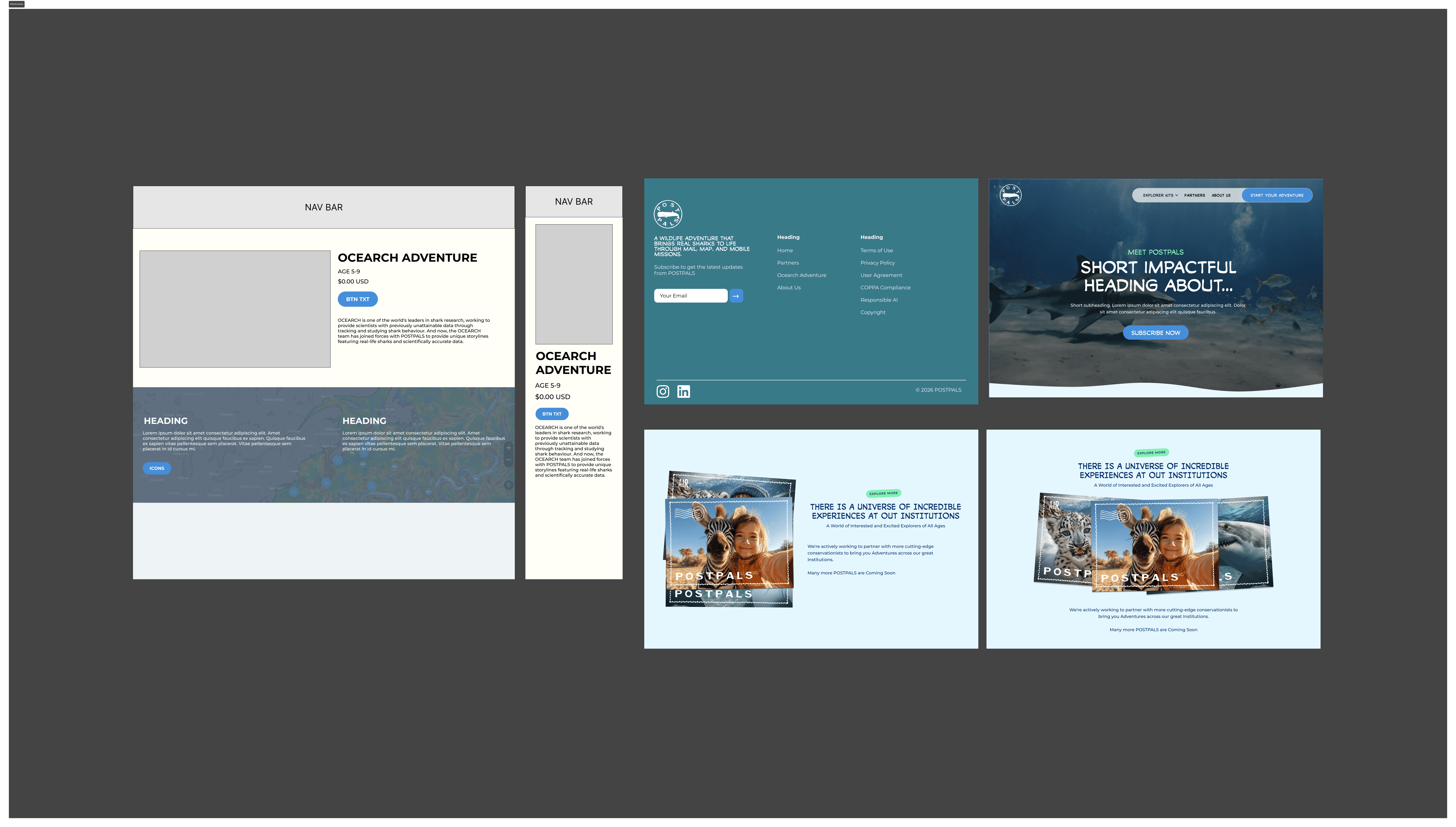Click the PostPals logo on hero banner

[1010, 195]
